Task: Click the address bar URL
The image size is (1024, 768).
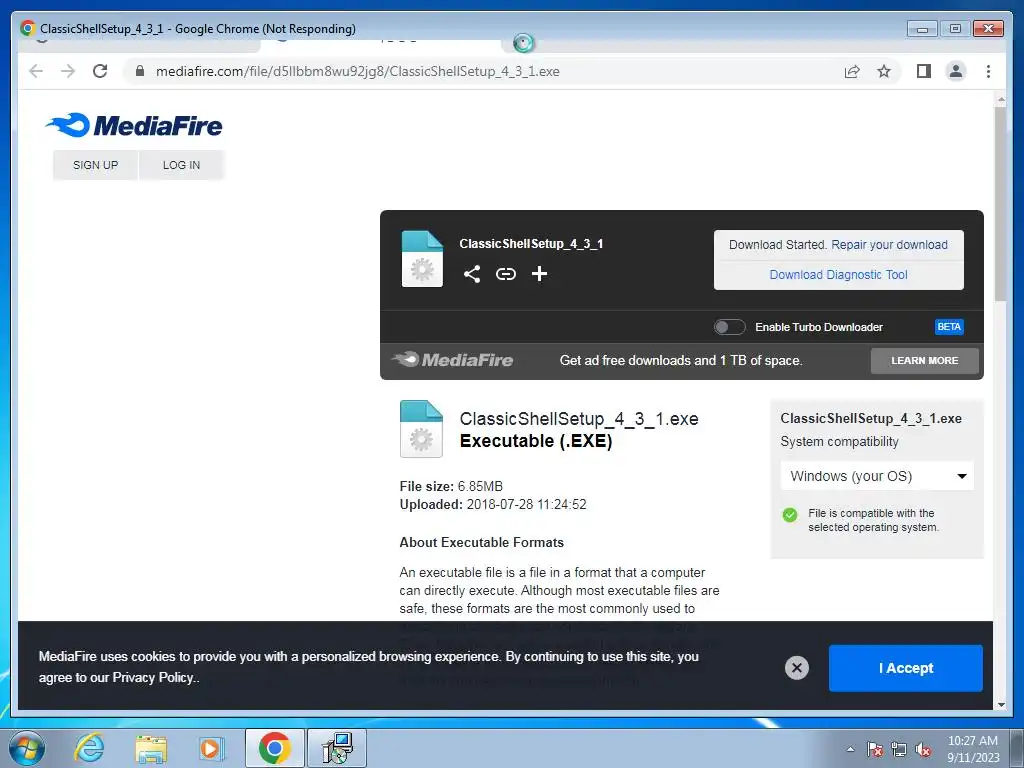Action: (x=357, y=71)
